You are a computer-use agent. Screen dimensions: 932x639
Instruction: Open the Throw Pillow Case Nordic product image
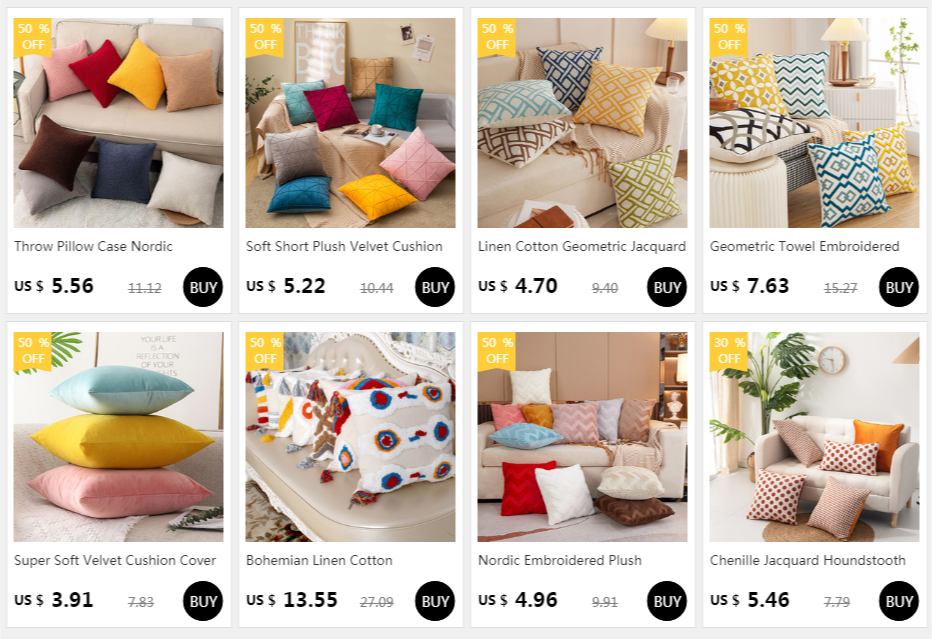tap(118, 122)
